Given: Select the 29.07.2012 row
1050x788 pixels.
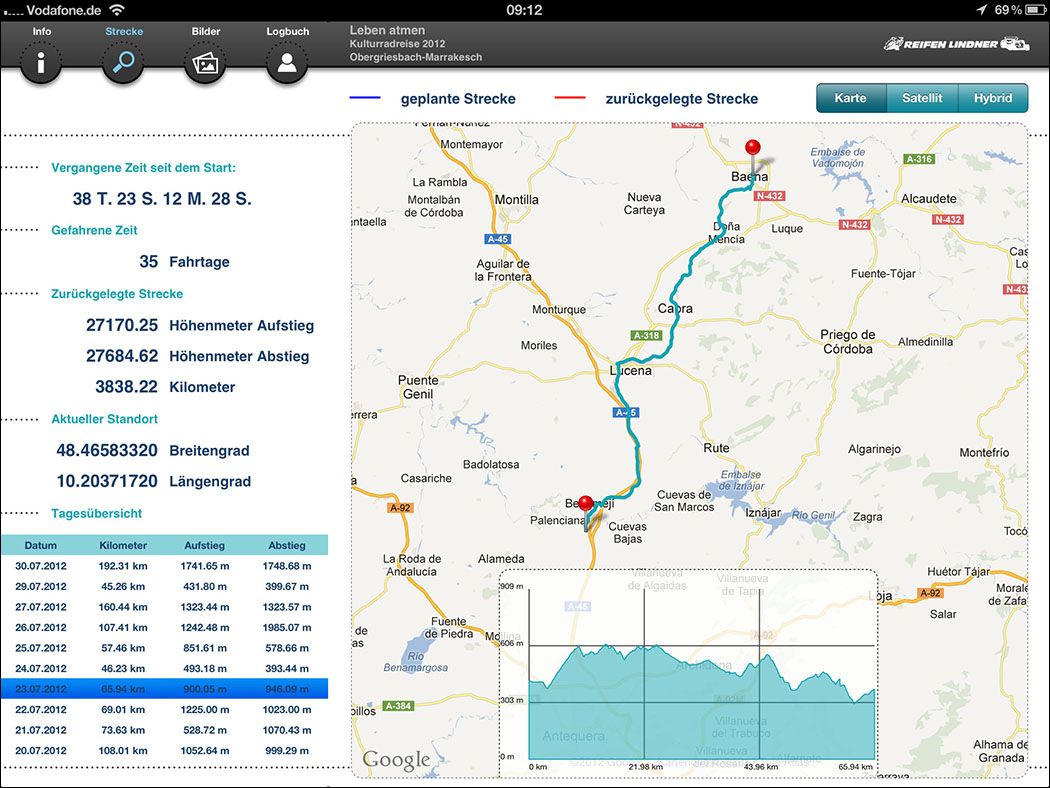Looking at the screenshot, I should pyautogui.click(x=164, y=586).
